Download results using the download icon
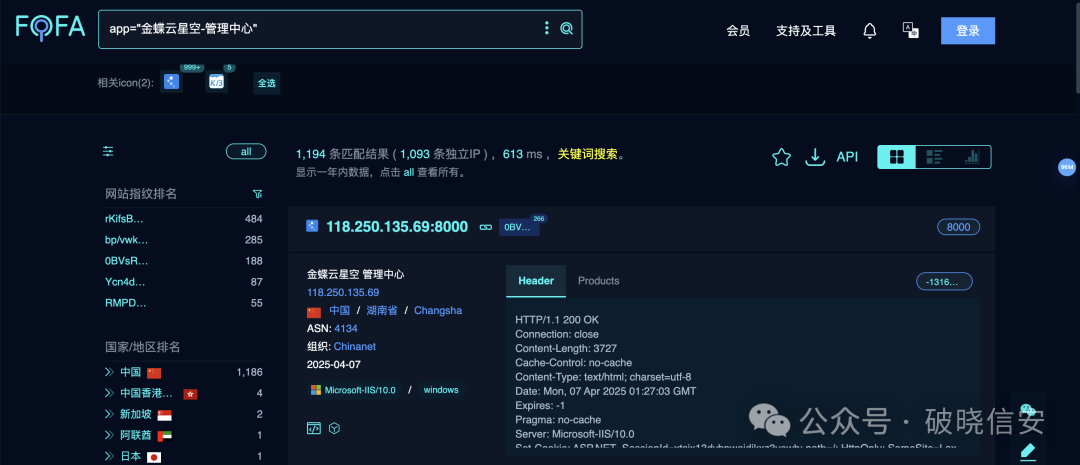This screenshot has width=1080, height=465. pyautogui.click(x=815, y=157)
